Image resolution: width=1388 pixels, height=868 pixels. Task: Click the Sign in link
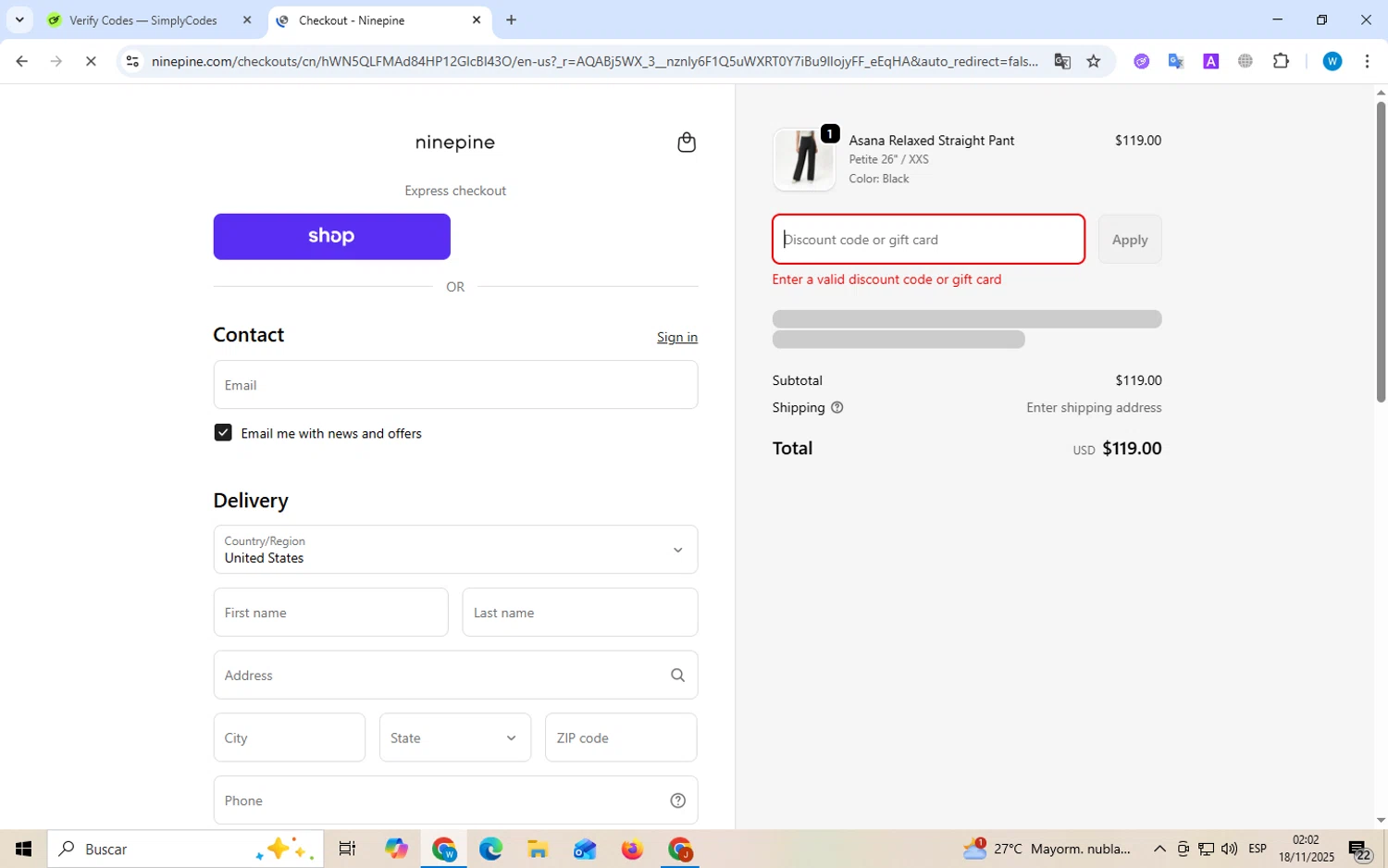677,337
